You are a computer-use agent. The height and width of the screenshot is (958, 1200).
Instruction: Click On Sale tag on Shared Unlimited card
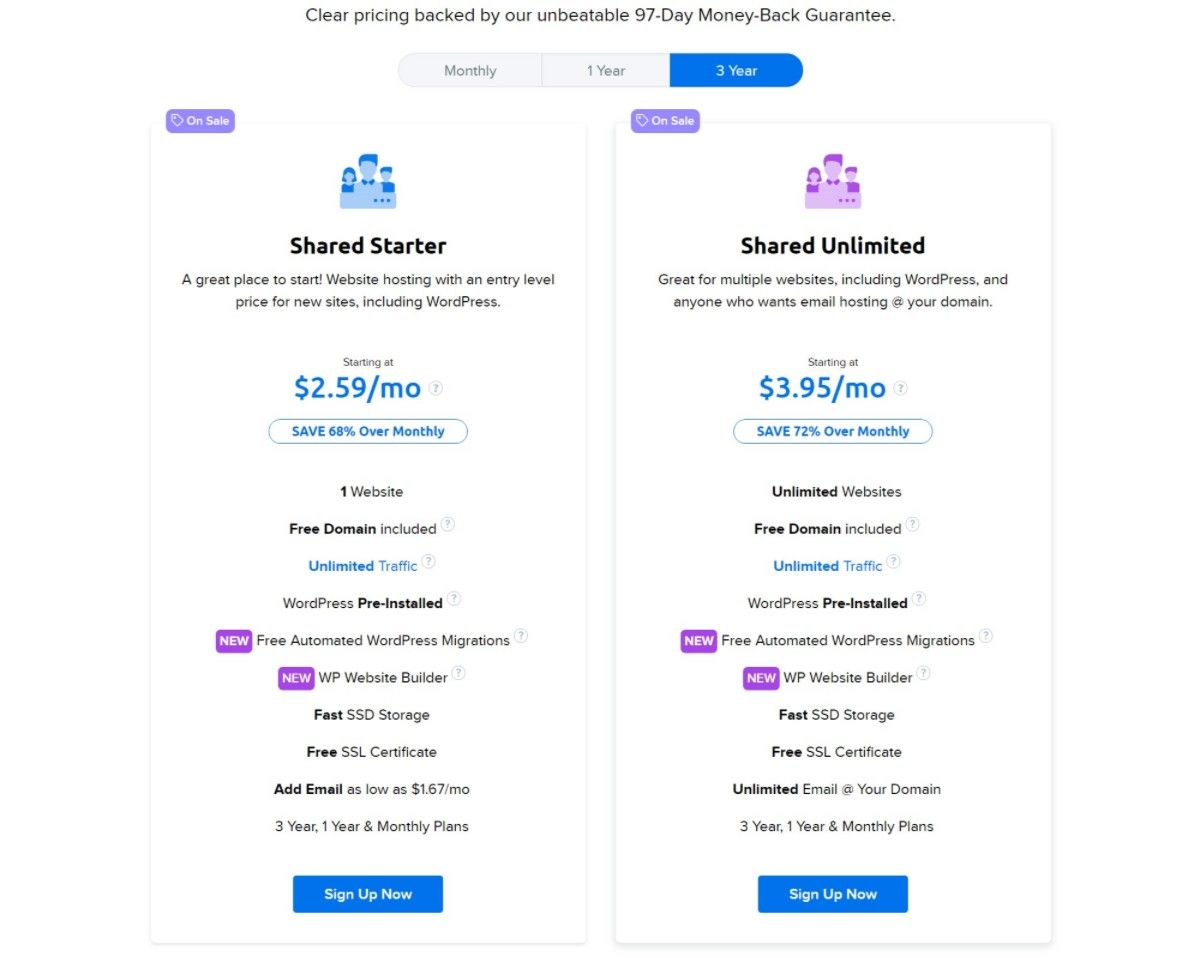[665, 121]
